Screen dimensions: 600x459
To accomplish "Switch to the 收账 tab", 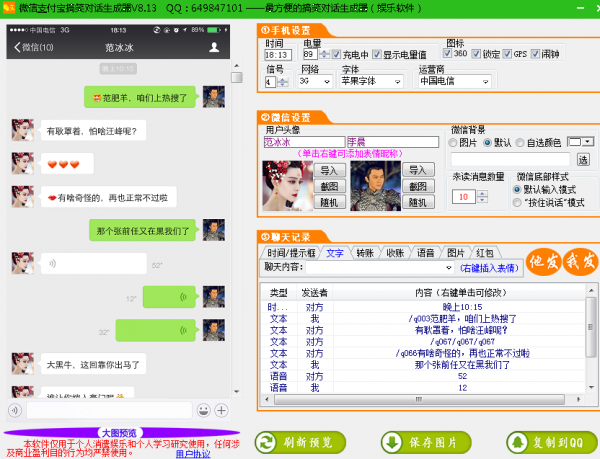I will coord(395,253).
